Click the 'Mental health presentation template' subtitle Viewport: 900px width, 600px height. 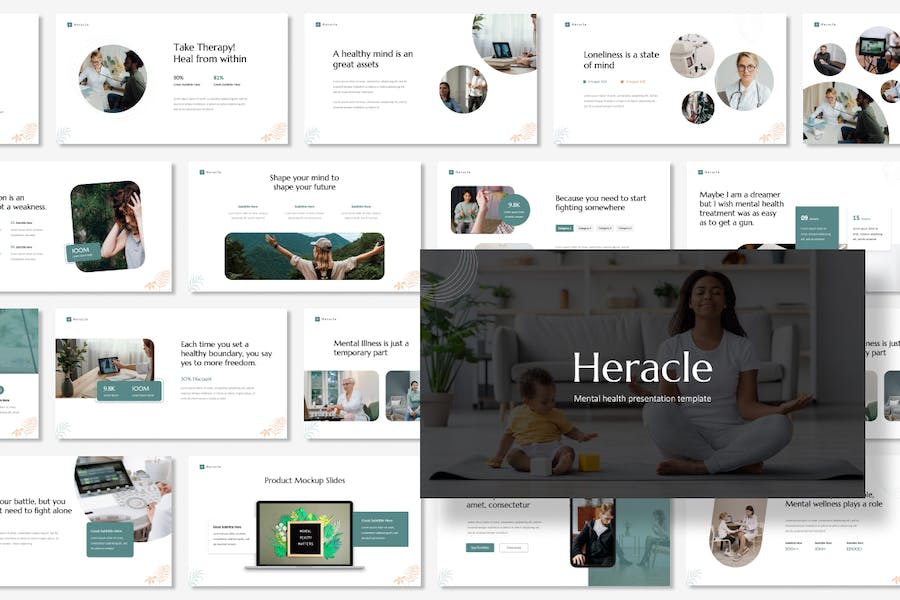[642, 398]
